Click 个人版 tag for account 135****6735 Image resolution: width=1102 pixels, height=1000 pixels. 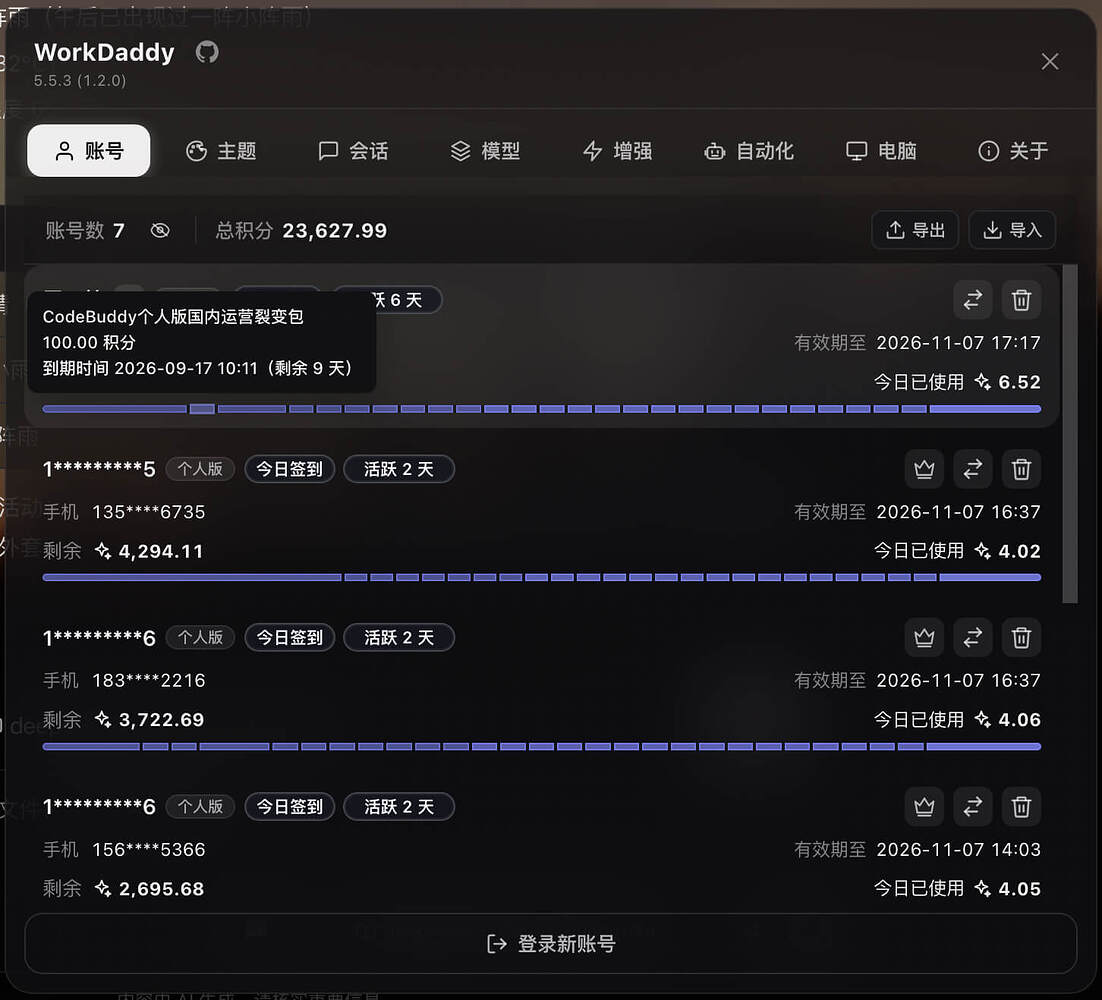pos(200,469)
